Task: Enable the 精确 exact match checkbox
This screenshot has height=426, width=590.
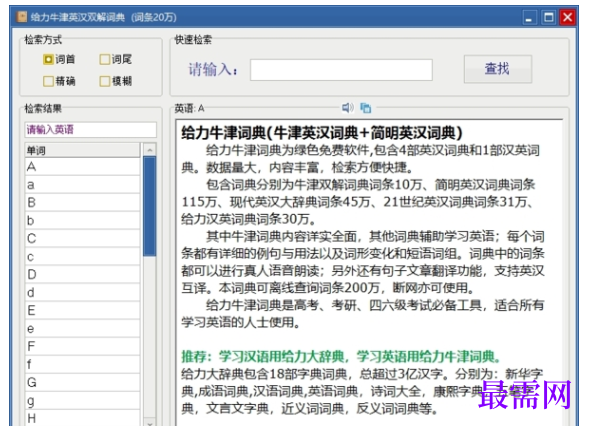Action: click(x=48, y=81)
